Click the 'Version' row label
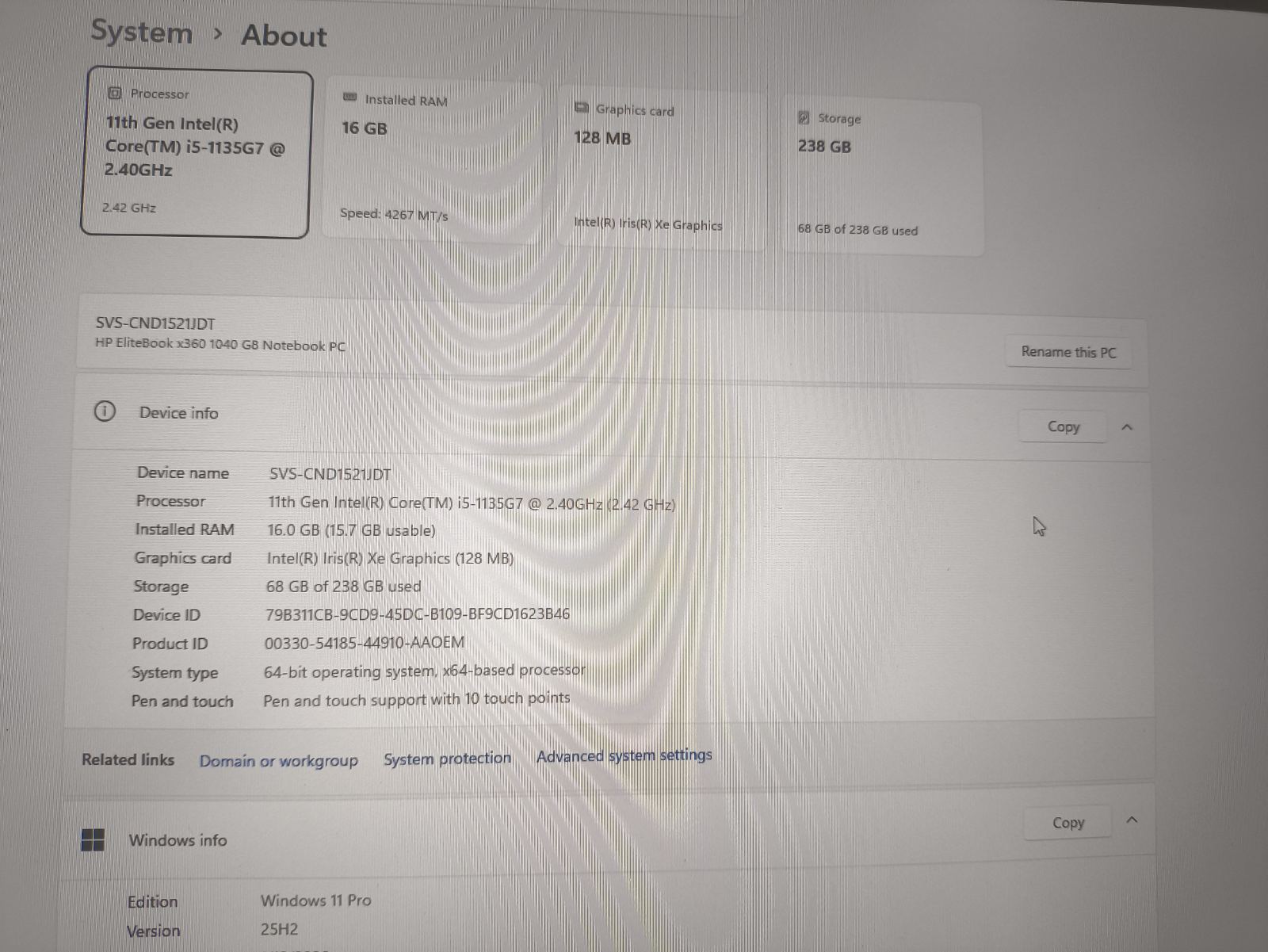The height and width of the screenshot is (952, 1268). (x=153, y=931)
